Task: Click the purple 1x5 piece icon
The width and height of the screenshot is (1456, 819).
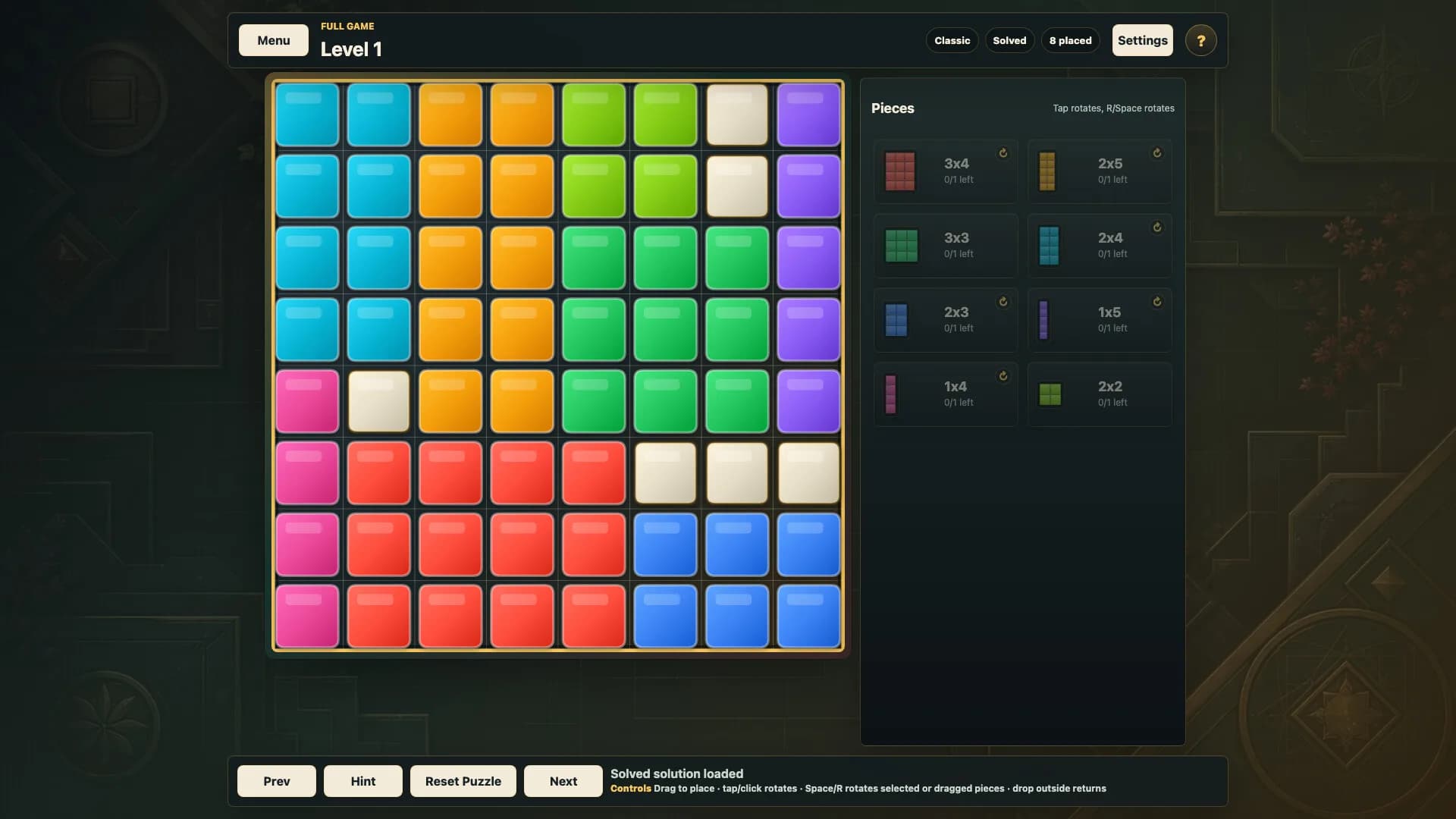Action: click(1043, 320)
